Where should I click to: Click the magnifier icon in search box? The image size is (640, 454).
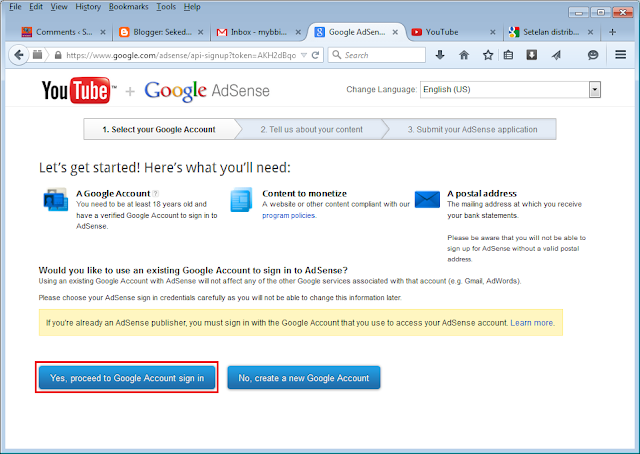(x=336, y=55)
